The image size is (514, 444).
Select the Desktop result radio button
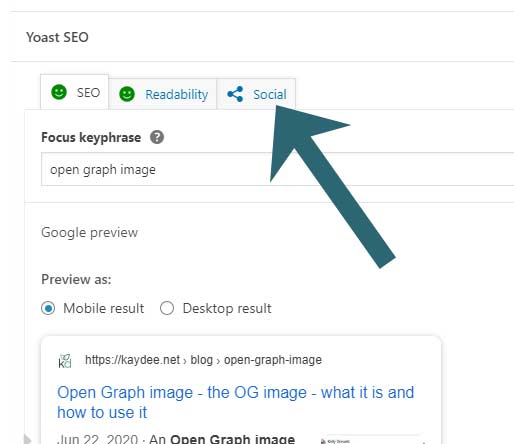167,308
